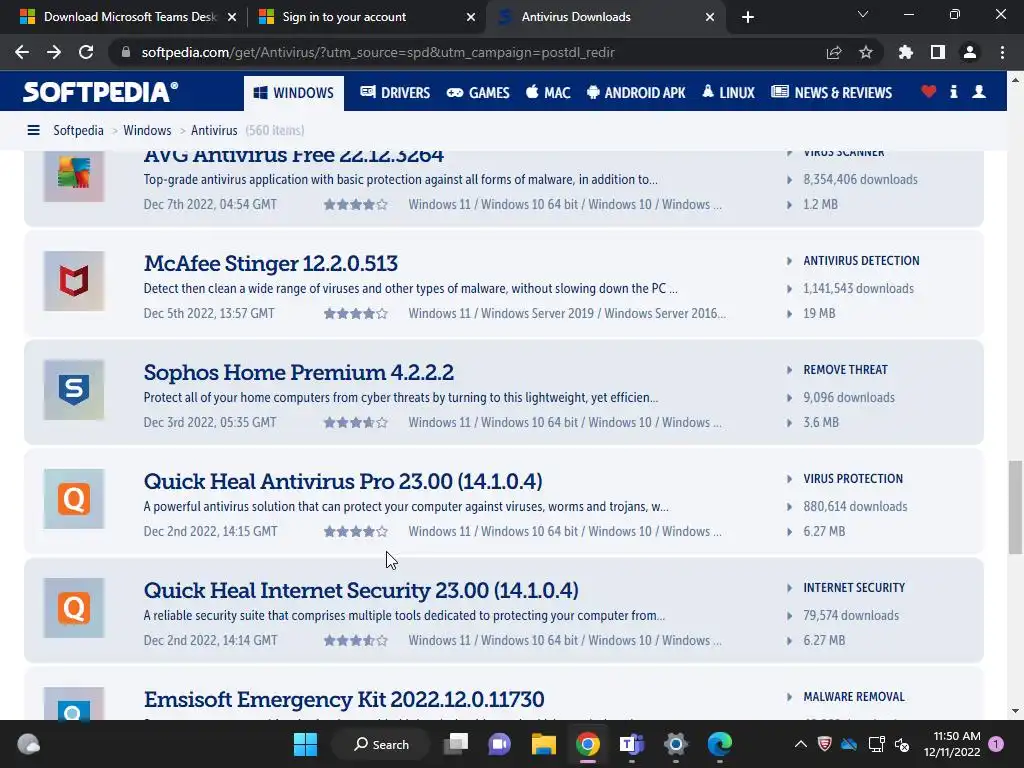Screen dimensions: 1024x768
Task: Switch to Download Microsoft Teams tab
Action: click(127, 17)
